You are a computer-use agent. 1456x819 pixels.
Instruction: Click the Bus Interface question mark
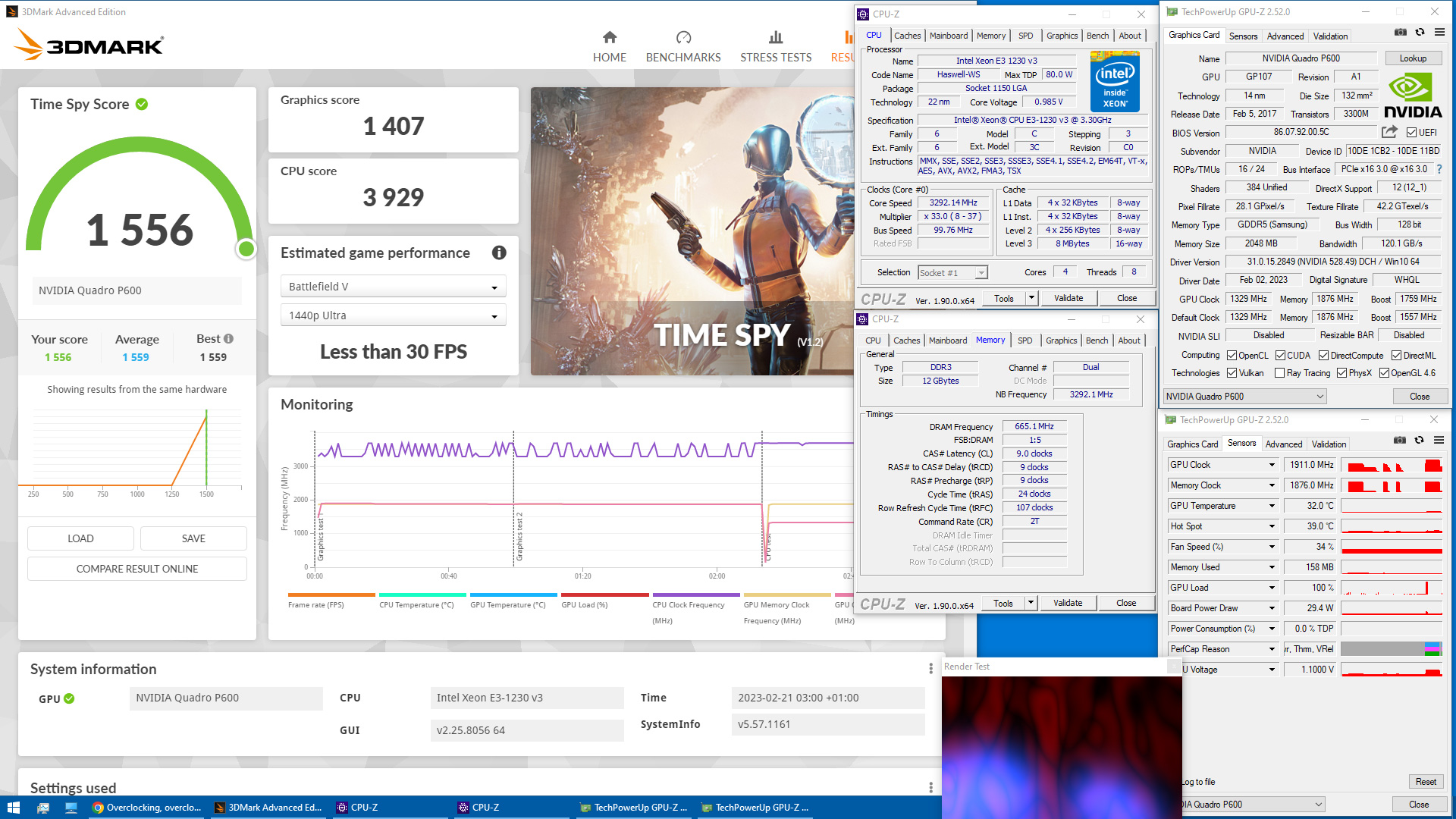point(1439,169)
